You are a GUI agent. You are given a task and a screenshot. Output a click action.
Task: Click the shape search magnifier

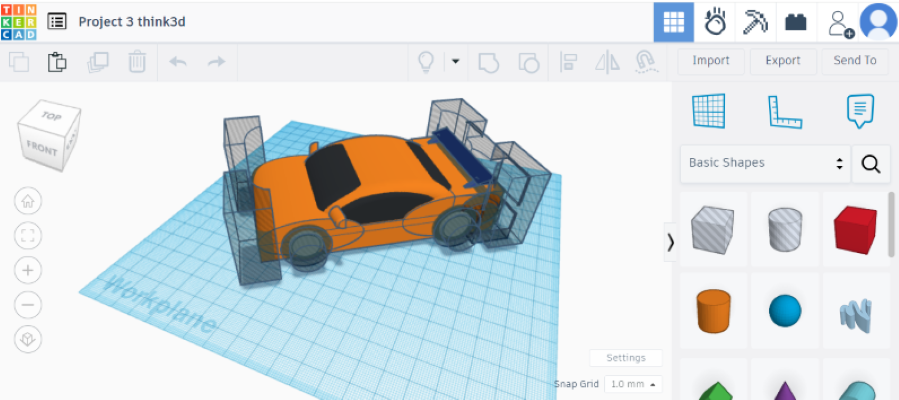pos(870,164)
